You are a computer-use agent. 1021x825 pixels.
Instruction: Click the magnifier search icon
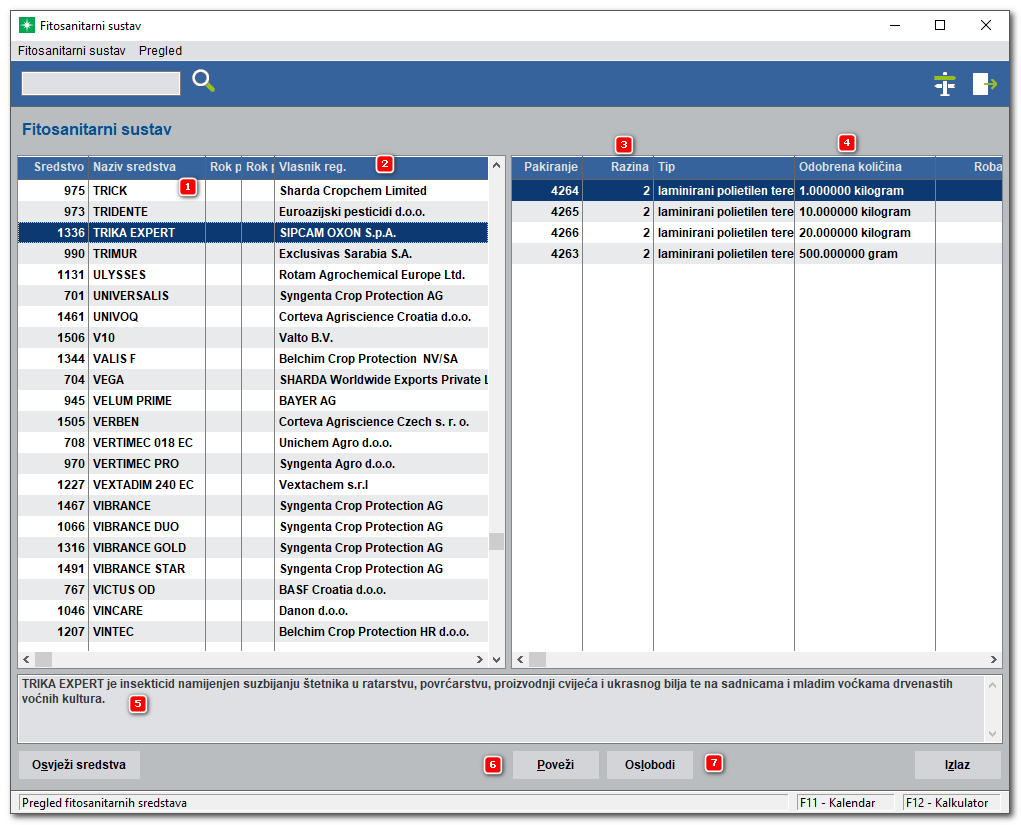point(203,81)
